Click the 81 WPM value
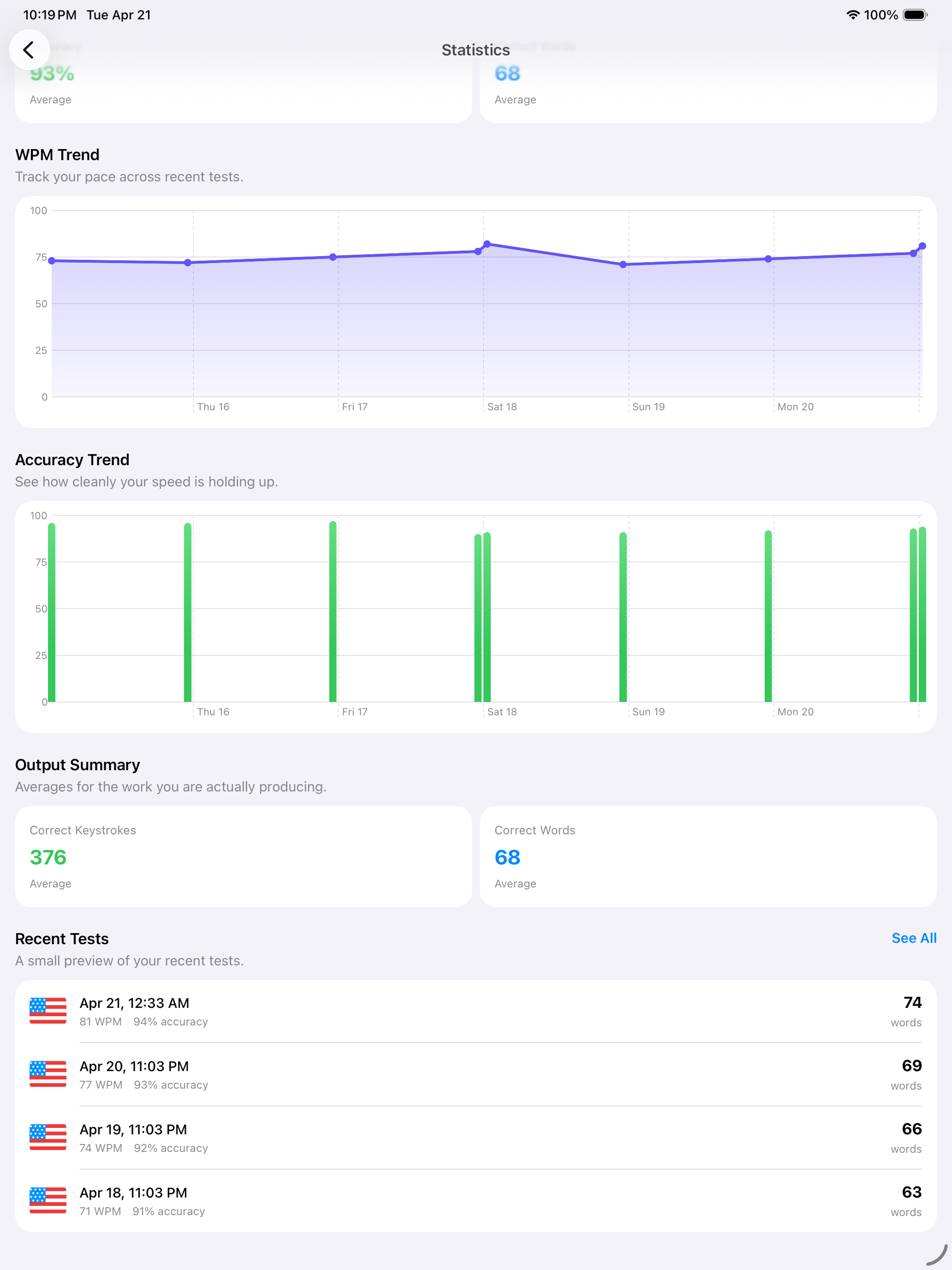 (101, 1022)
